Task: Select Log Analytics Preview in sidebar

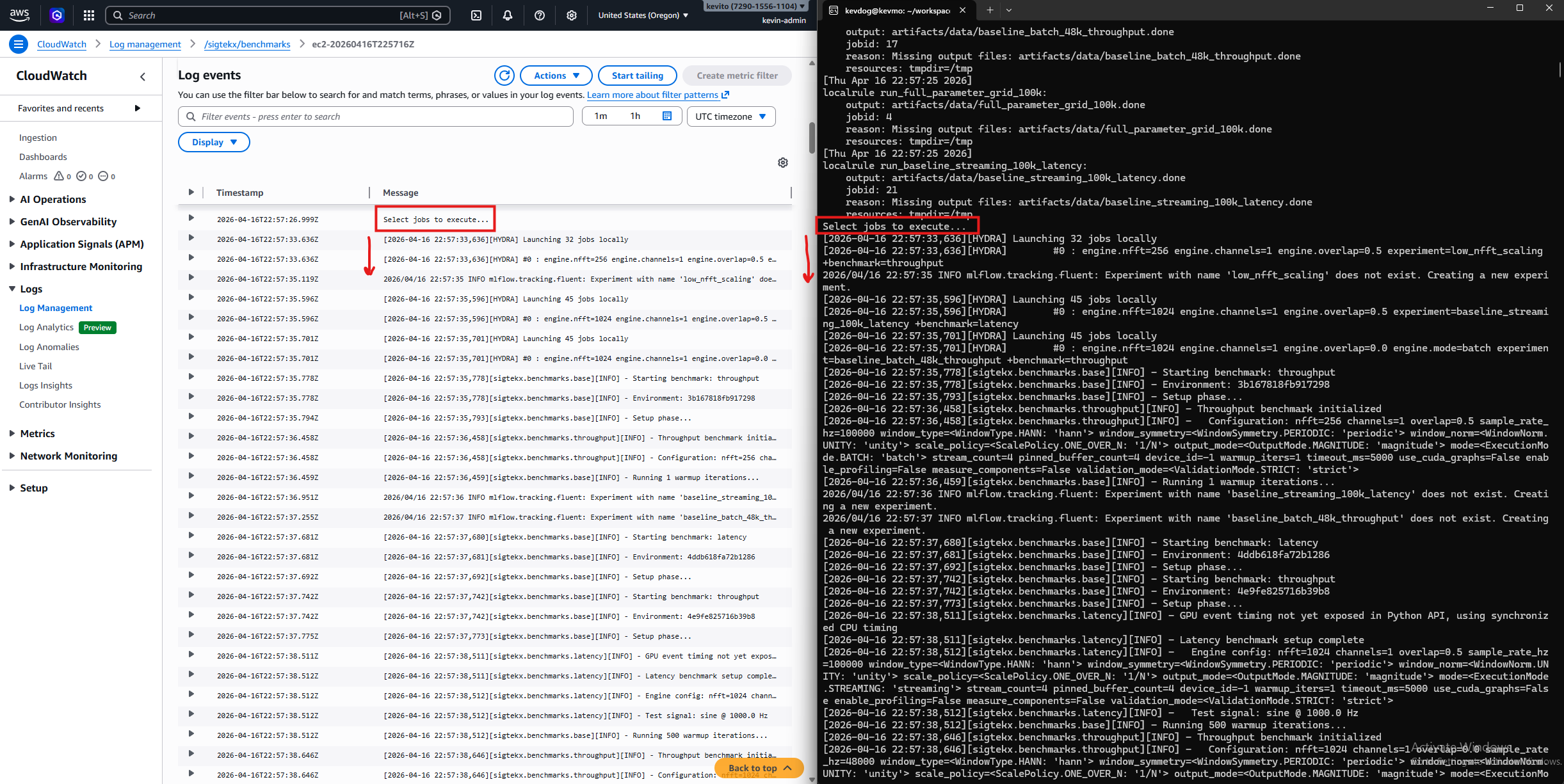Action: pyautogui.click(x=46, y=327)
